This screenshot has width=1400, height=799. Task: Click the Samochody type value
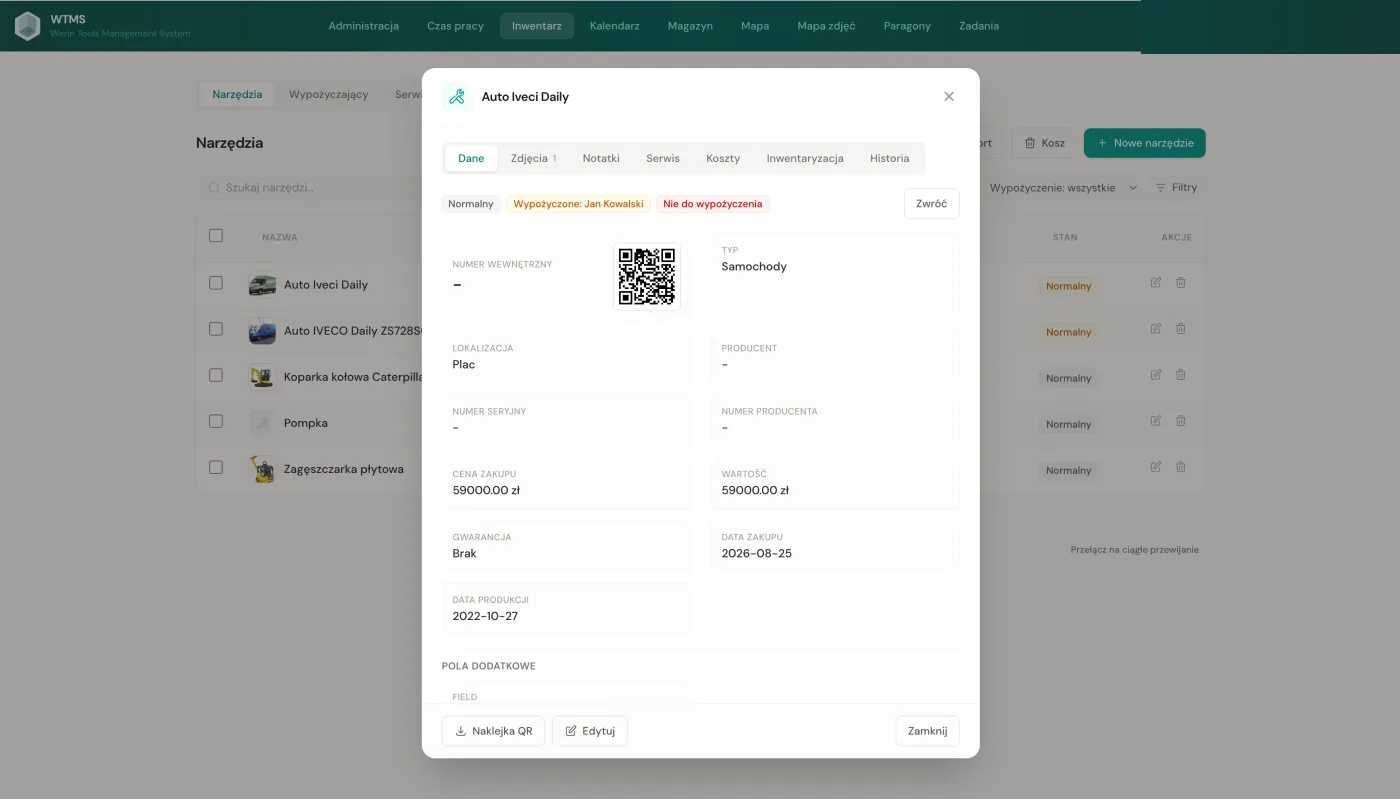tap(754, 267)
